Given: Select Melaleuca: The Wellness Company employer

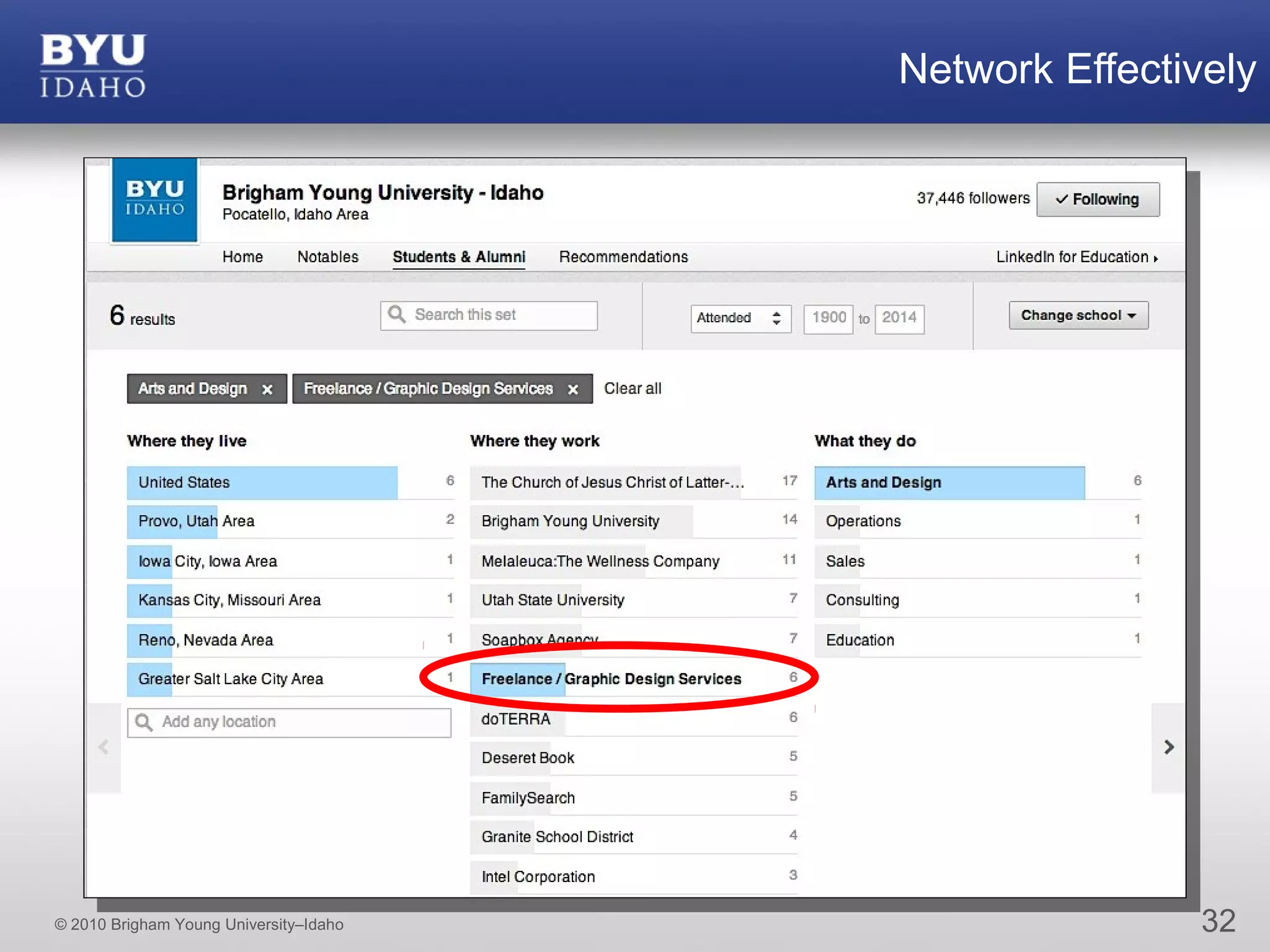Looking at the screenshot, I should tap(634, 561).
